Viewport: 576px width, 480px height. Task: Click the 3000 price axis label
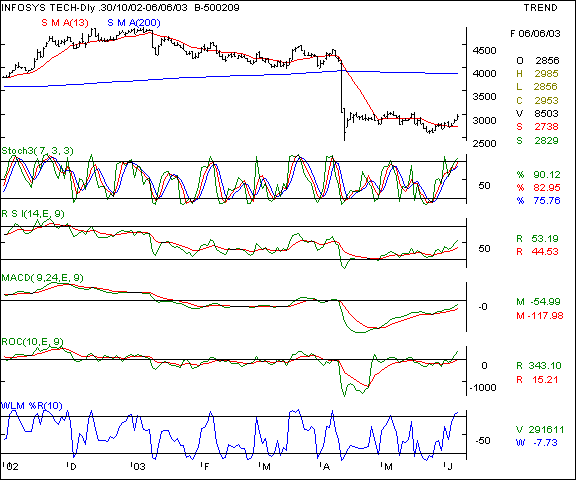484,121
